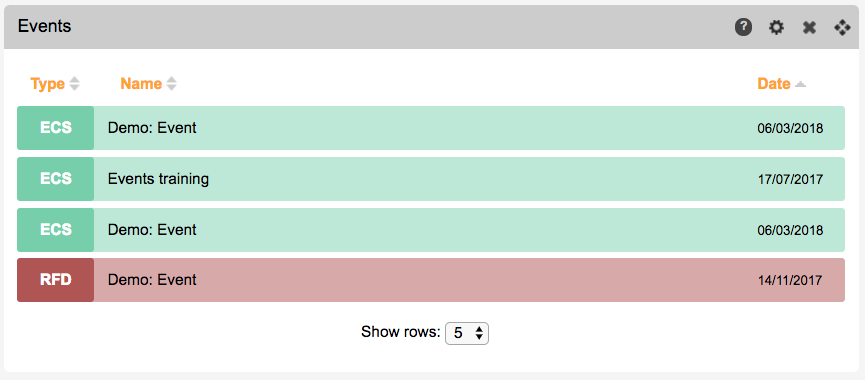Click the Type column header
Viewport: 865px width, 380px height.
tap(47, 84)
